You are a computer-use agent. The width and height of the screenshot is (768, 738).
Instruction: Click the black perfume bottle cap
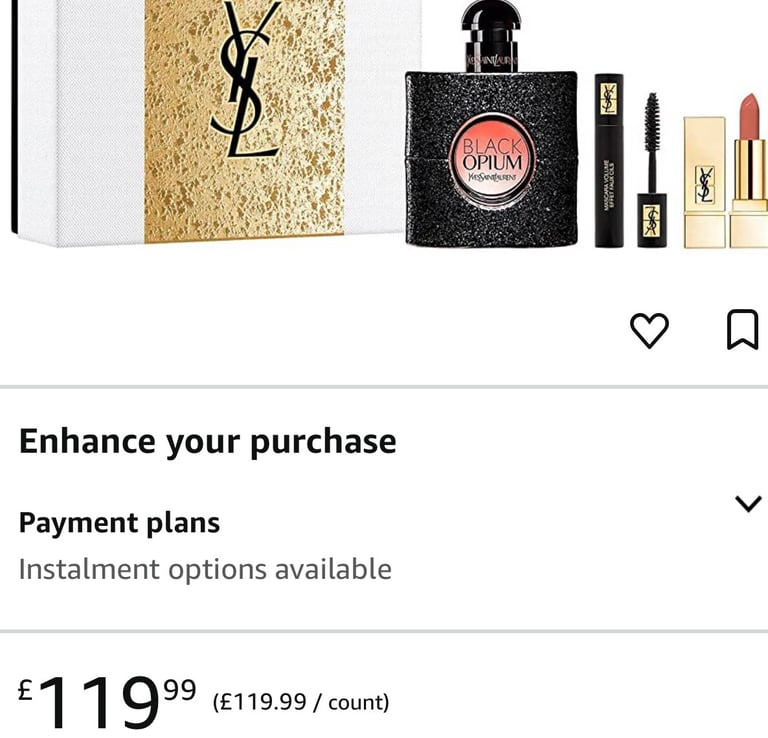pyautogui.click(x=491, y=36)
